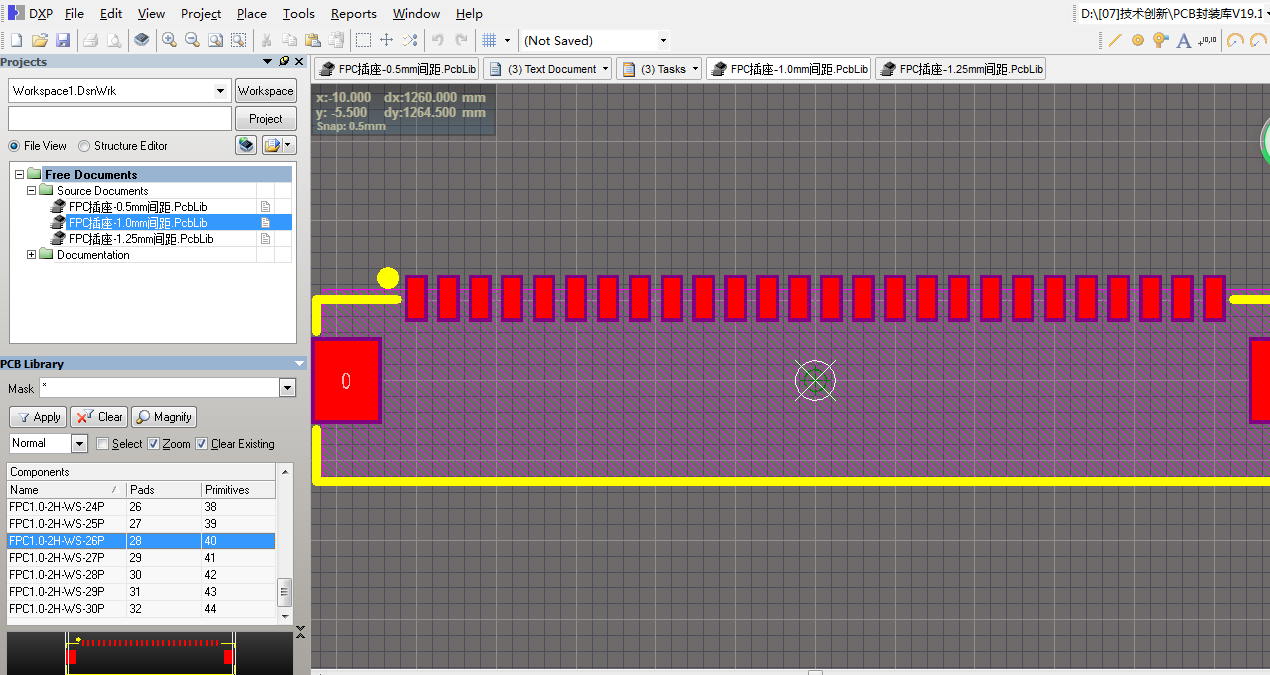Select the Place Coordinate tool
Image resolution: width=1270 pixels, height=675 pixels.
(x=1207, y=40)
